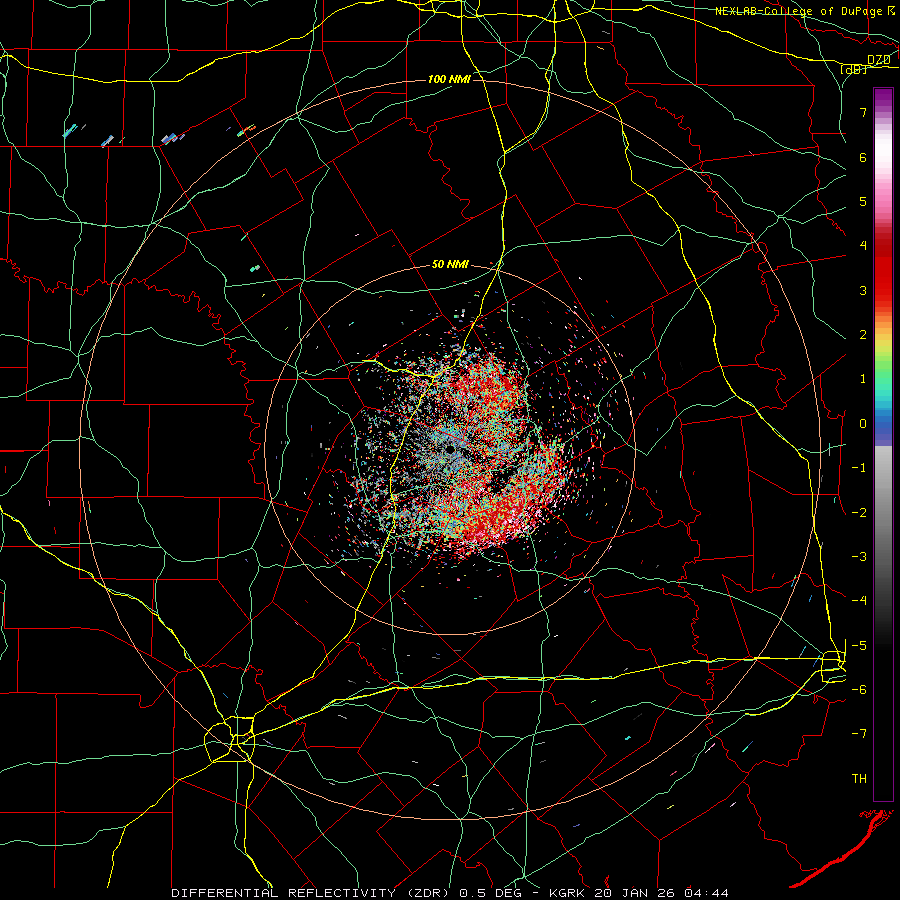
Task: Click the black radar site dot at the rings' center
Action: point(451,449)
